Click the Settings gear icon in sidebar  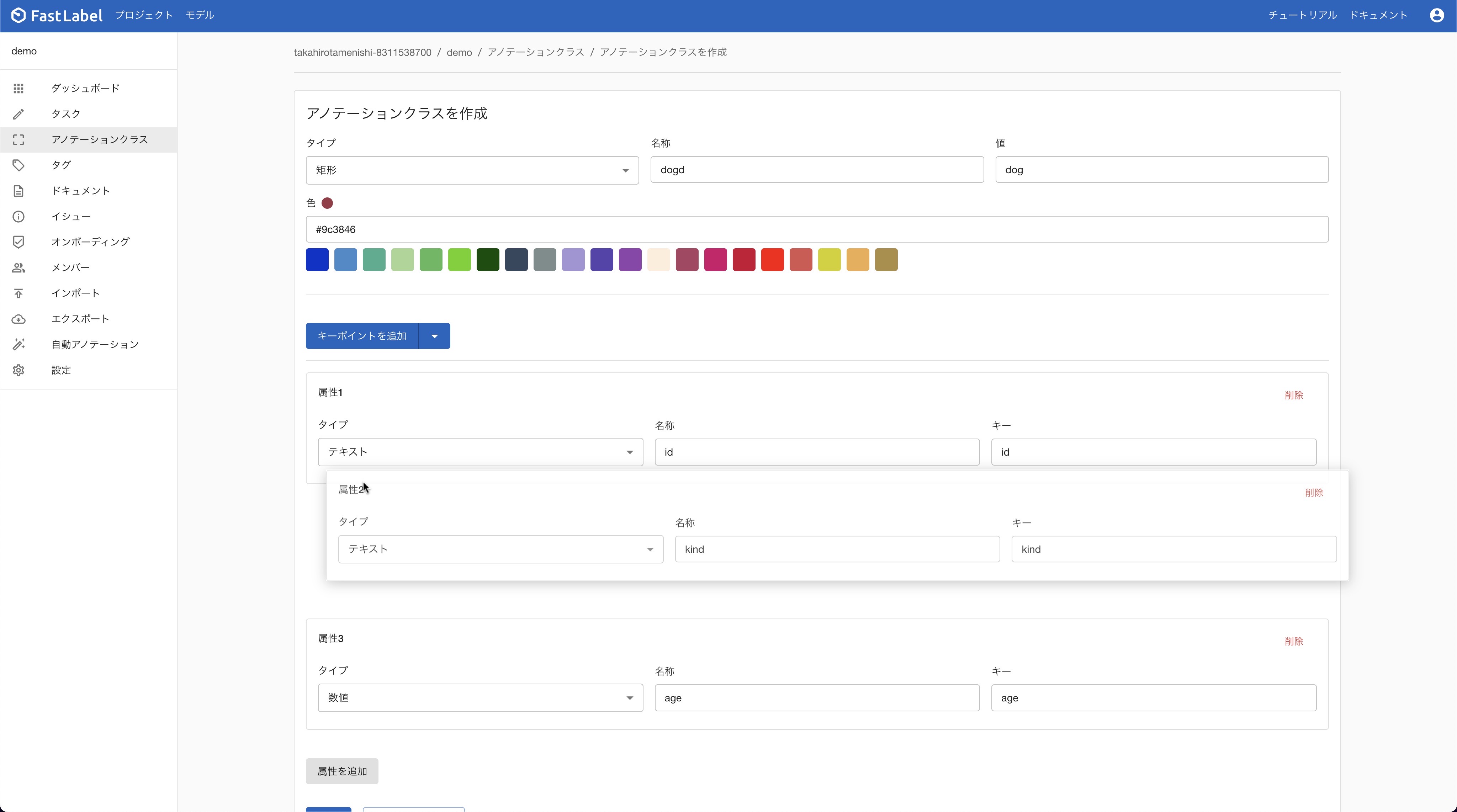pyautogui.click(x=18, y=370)
